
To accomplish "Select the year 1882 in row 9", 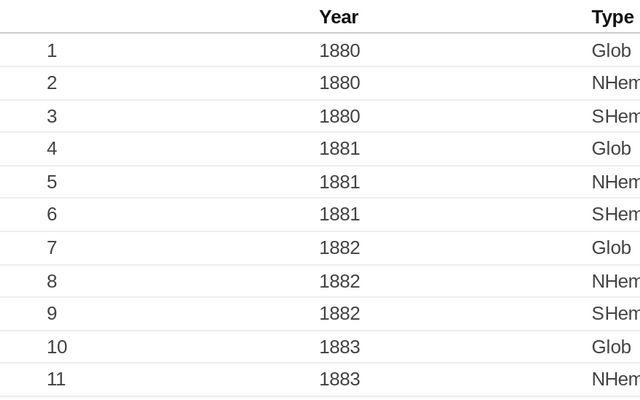I will coord(339,314).
